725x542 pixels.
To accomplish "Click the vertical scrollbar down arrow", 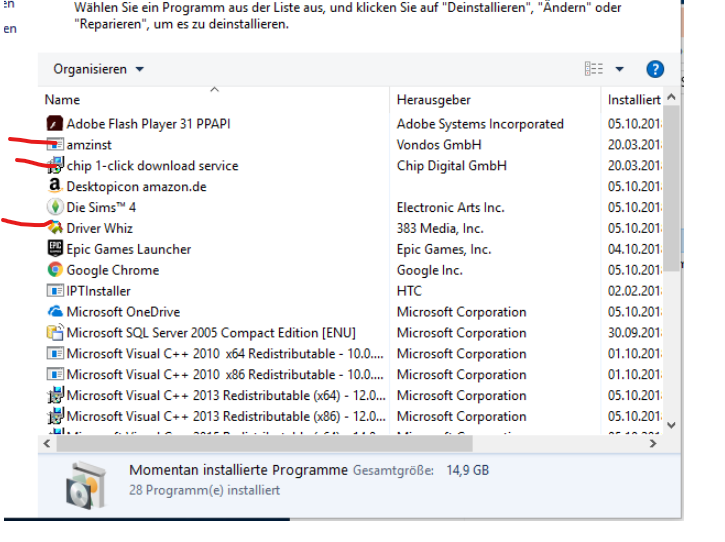I will pyautogui.click(x=671, y=425).
